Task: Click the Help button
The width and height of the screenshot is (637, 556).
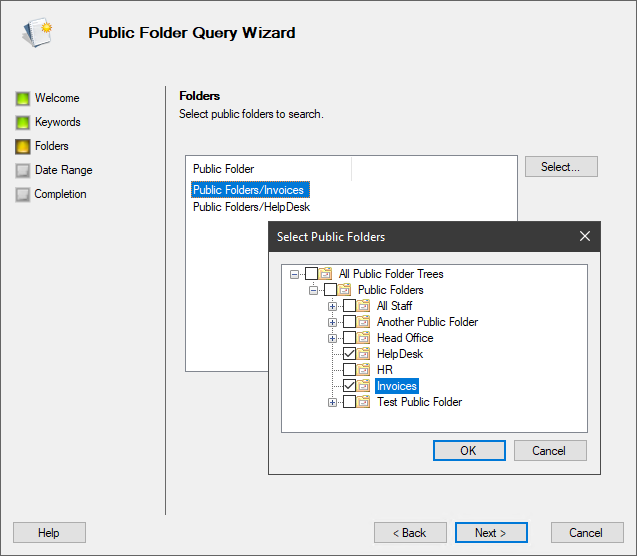Action: [x=49, y=532]
